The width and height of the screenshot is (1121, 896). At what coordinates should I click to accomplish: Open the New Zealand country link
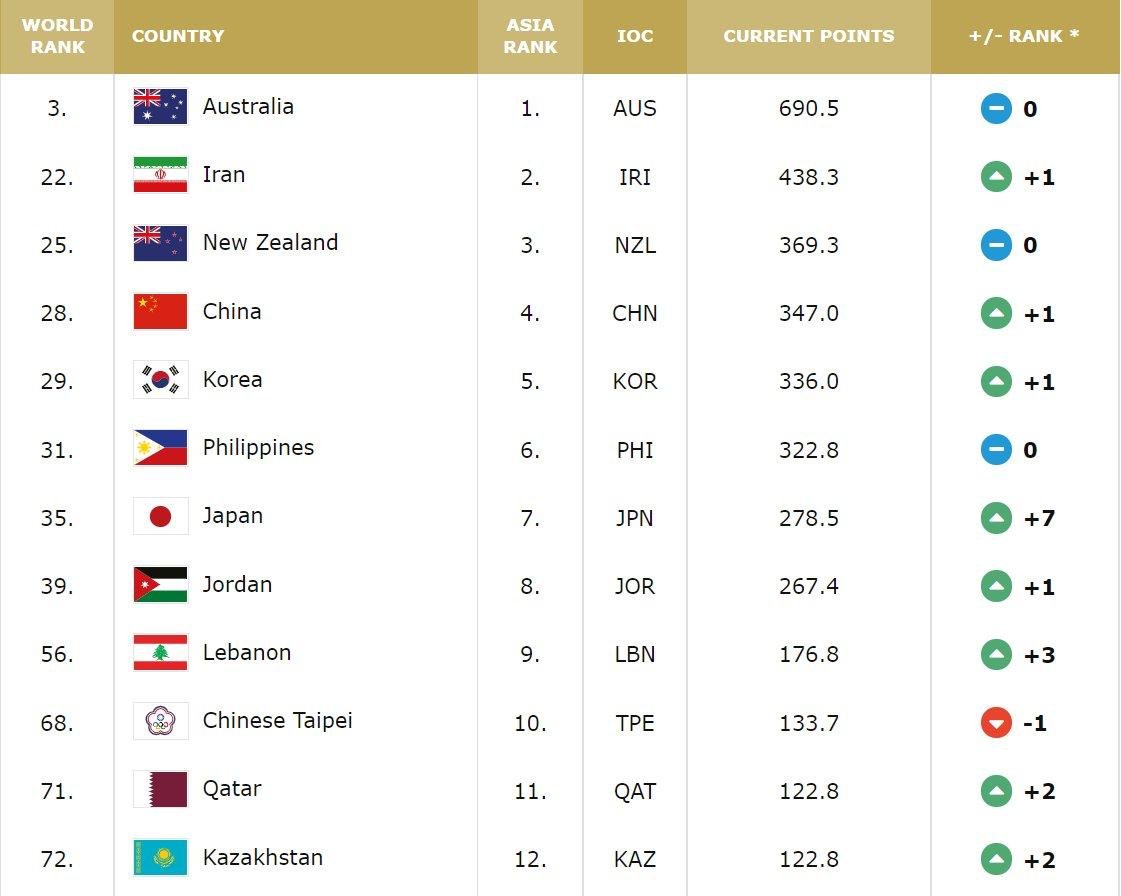pyautogui.click(x=270, y=243)
